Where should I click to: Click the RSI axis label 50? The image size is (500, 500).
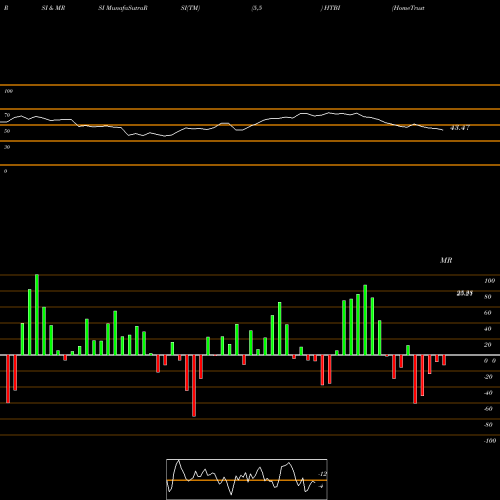pyautogui.click(x=7, y=131)
